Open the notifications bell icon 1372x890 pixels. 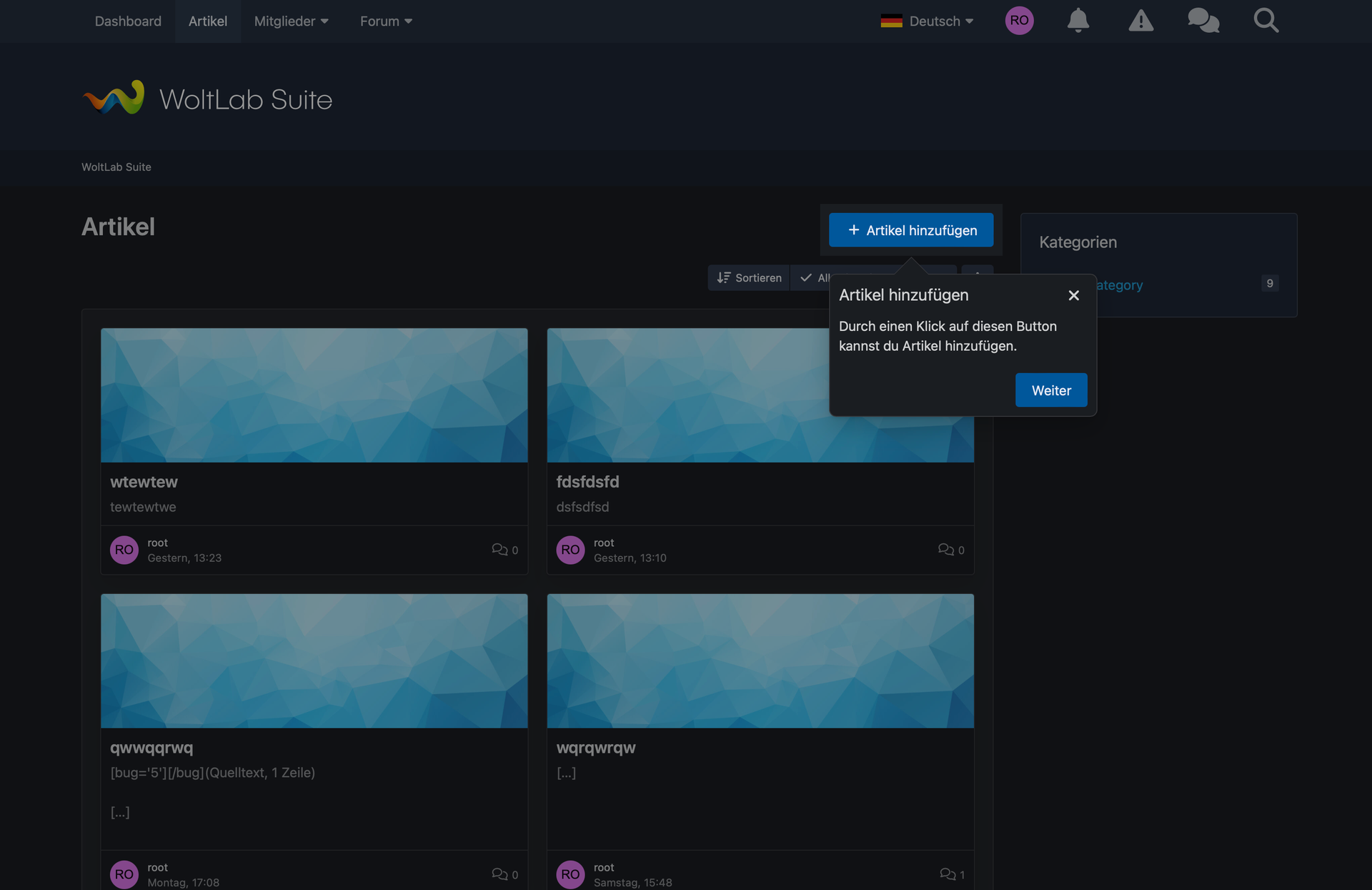1078,21
